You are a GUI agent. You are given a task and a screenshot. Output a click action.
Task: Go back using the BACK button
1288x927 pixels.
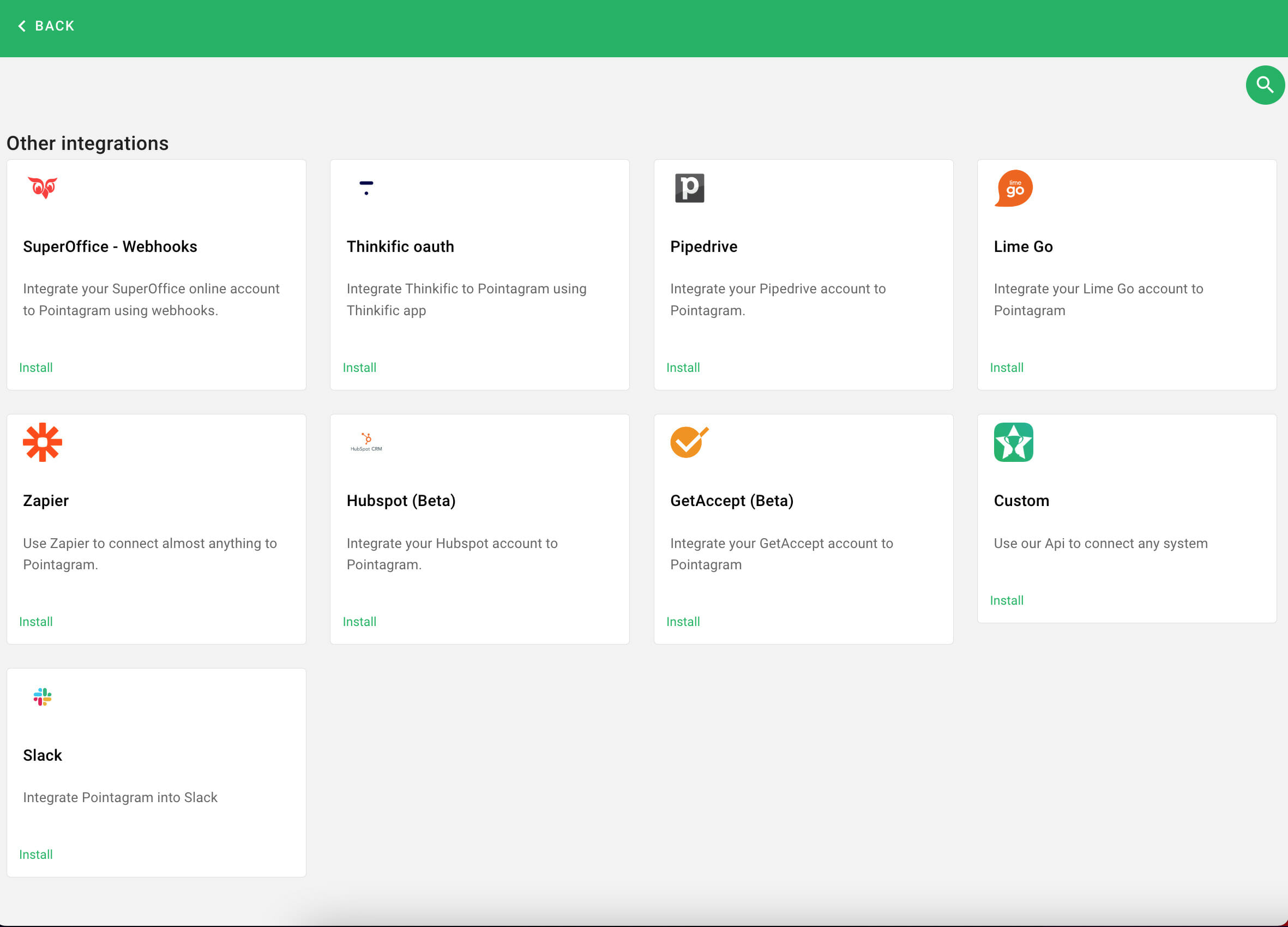coord(44,26)
